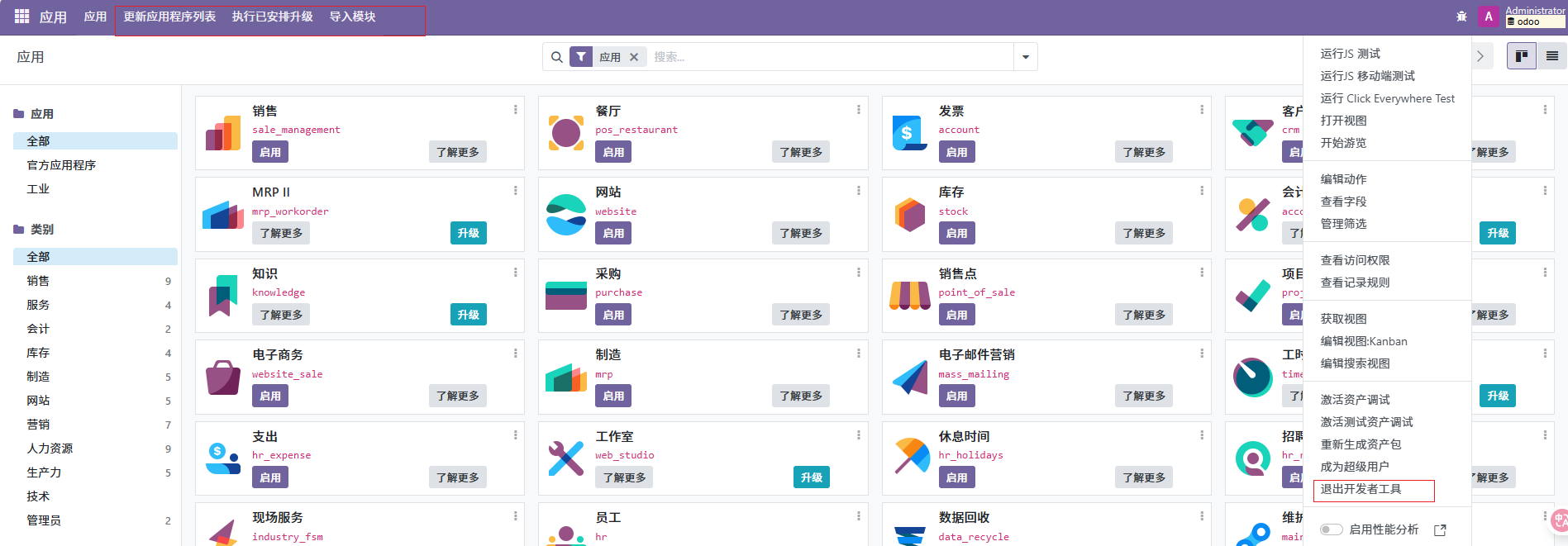Open the main apps grid menu icon
The image size is (1568, 546).
[22, 17]
